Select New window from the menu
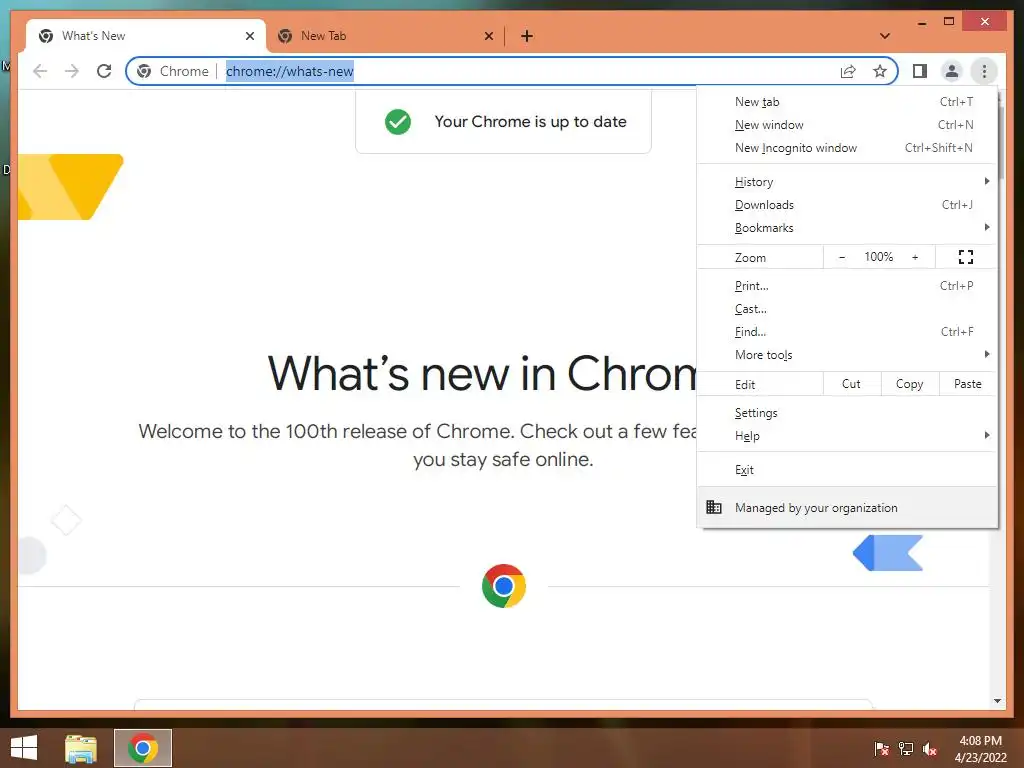The height and width of the screenshot is (768, 1024). [848, 125]
